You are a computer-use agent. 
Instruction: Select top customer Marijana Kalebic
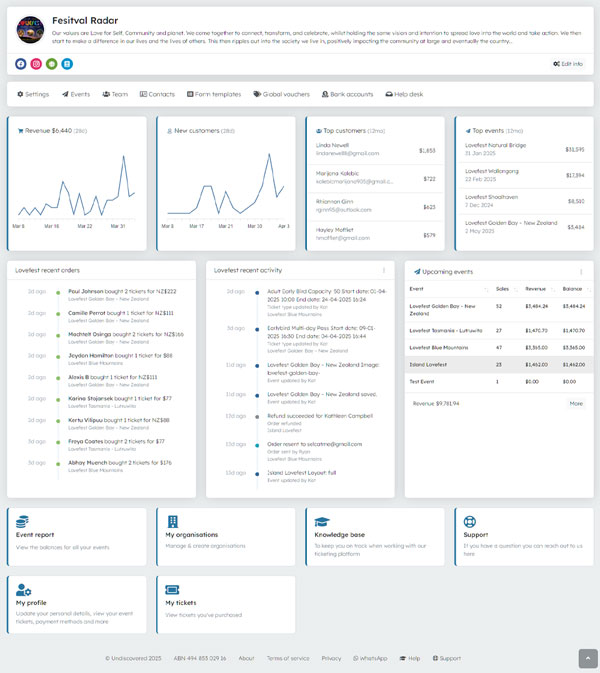(x=375, y=178)
